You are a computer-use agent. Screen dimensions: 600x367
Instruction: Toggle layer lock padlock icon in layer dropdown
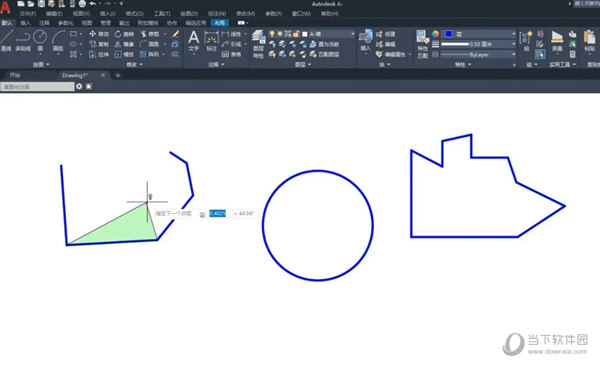296,34
